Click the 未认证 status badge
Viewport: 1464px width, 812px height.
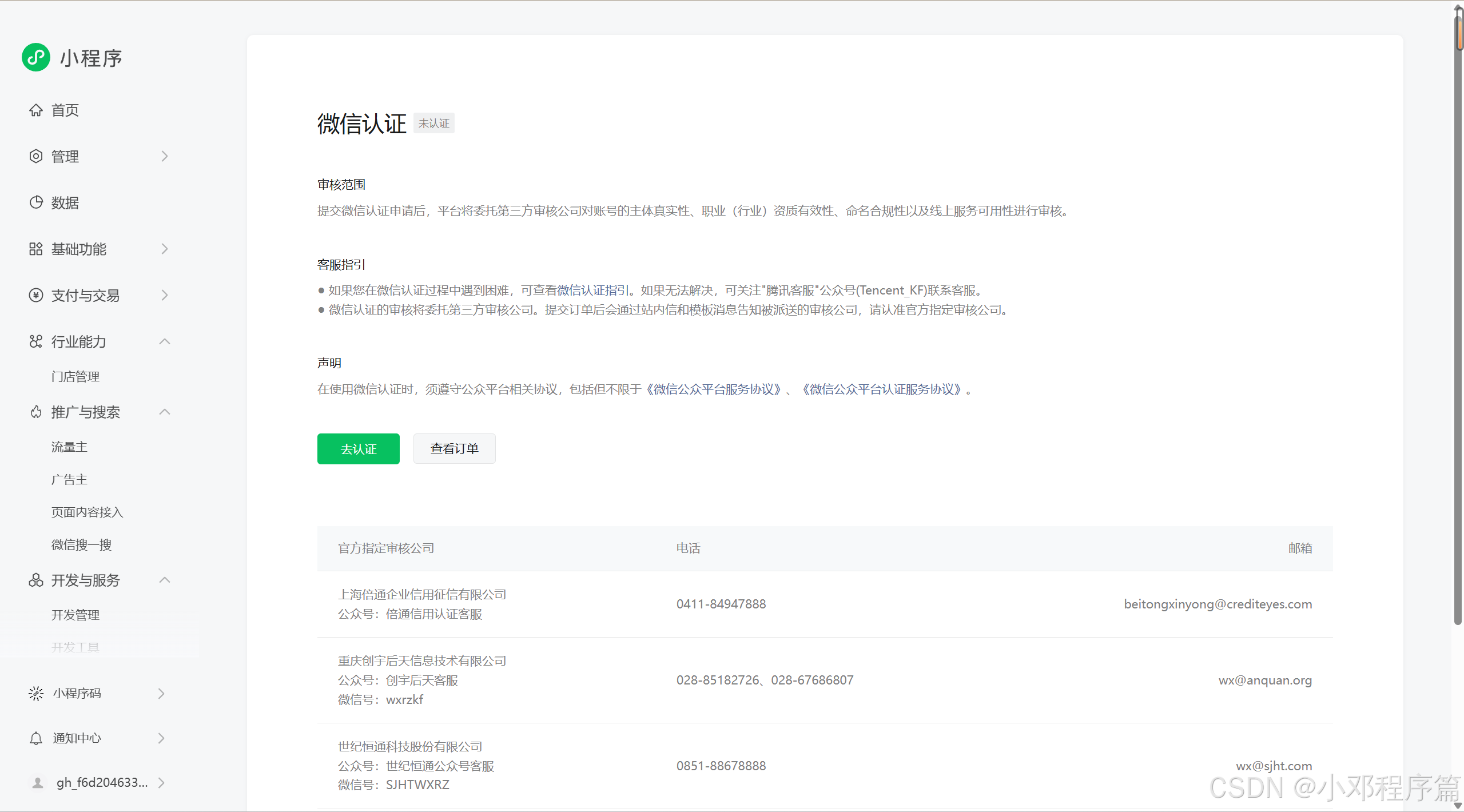tap(434, 124)
